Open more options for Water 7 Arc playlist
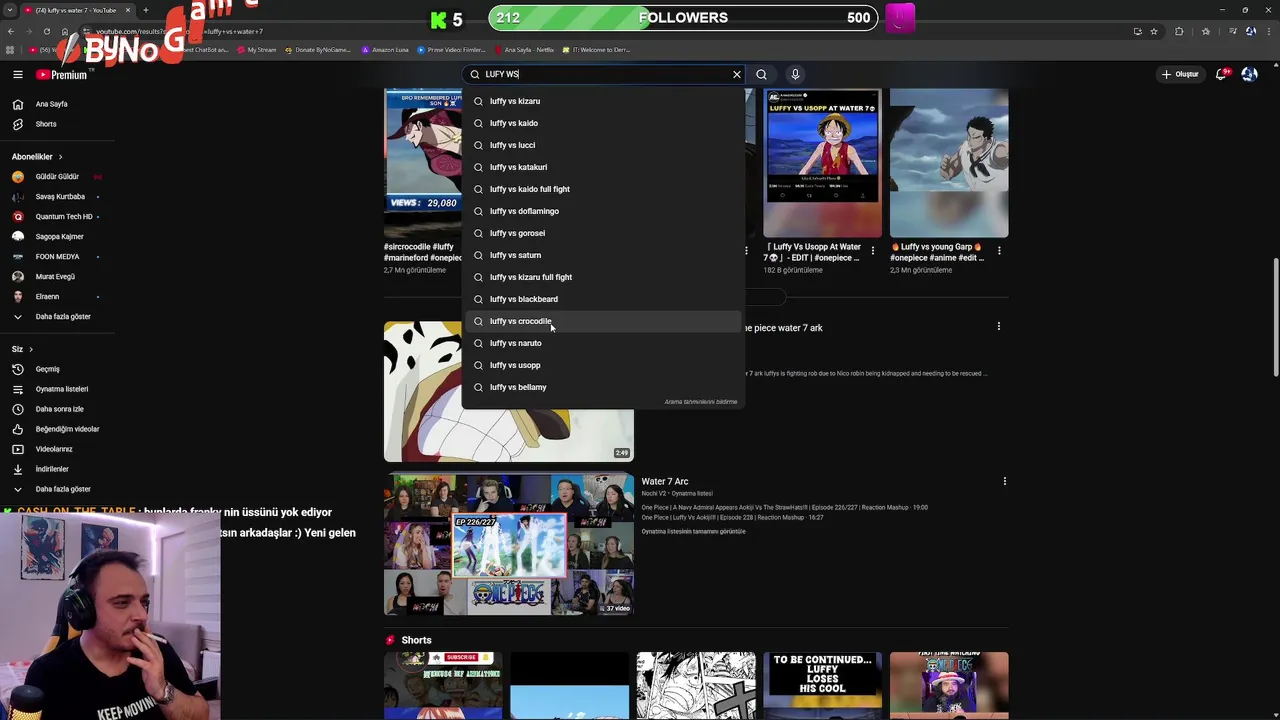This screenshot has width=1280, height=720. 1004,482
